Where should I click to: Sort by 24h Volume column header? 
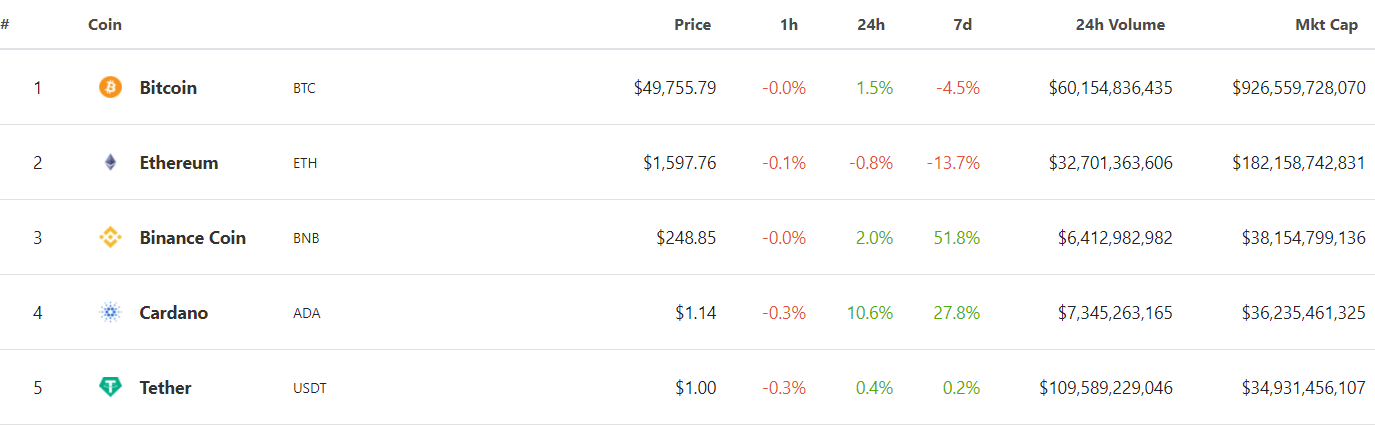point(1120,25)
